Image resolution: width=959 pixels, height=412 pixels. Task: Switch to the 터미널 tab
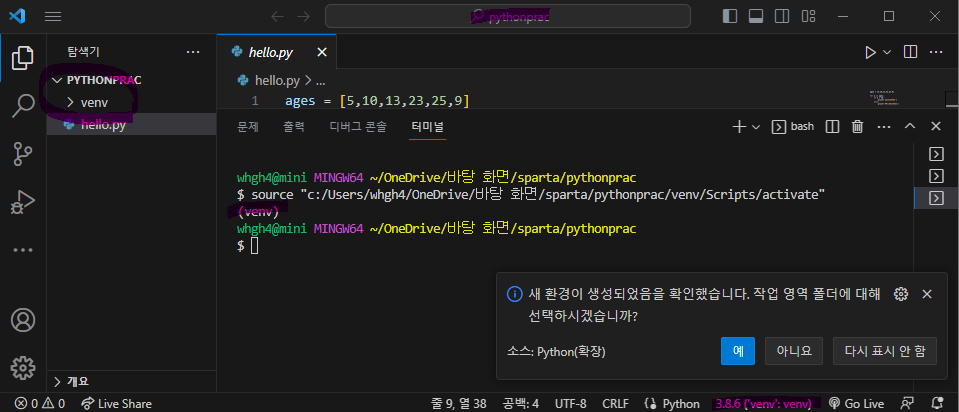428,127
